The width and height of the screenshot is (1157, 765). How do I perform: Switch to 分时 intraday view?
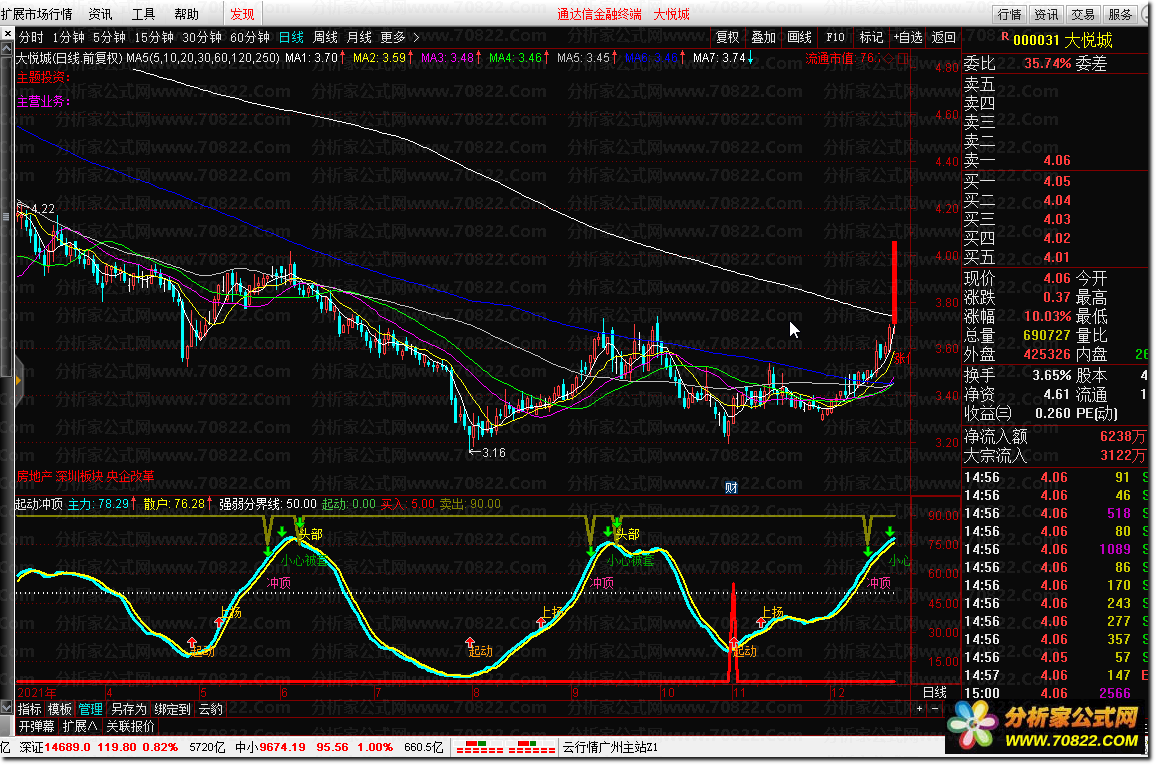tap(31, 37)
